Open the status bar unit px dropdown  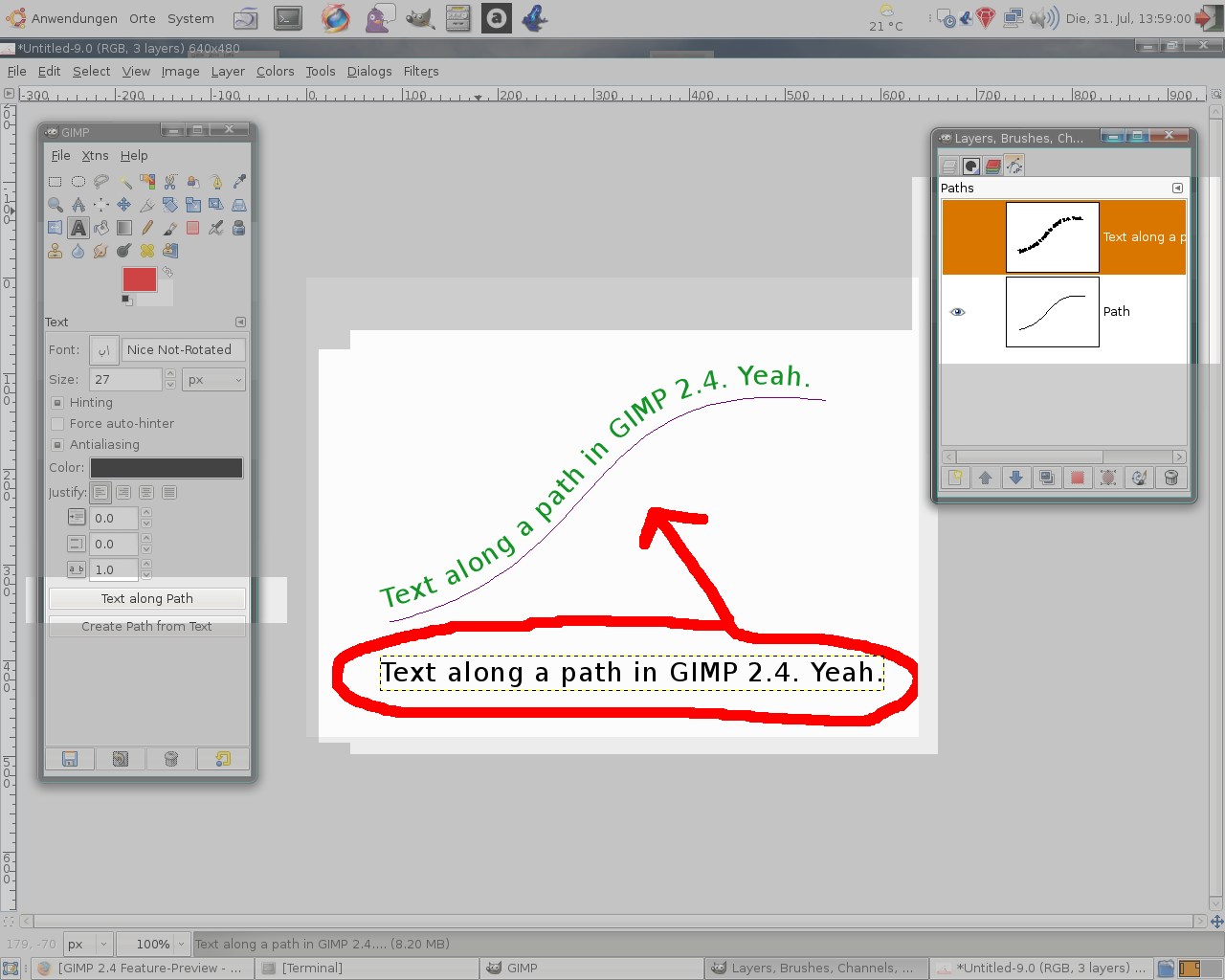pyautogui.click(x=88, y=944)
